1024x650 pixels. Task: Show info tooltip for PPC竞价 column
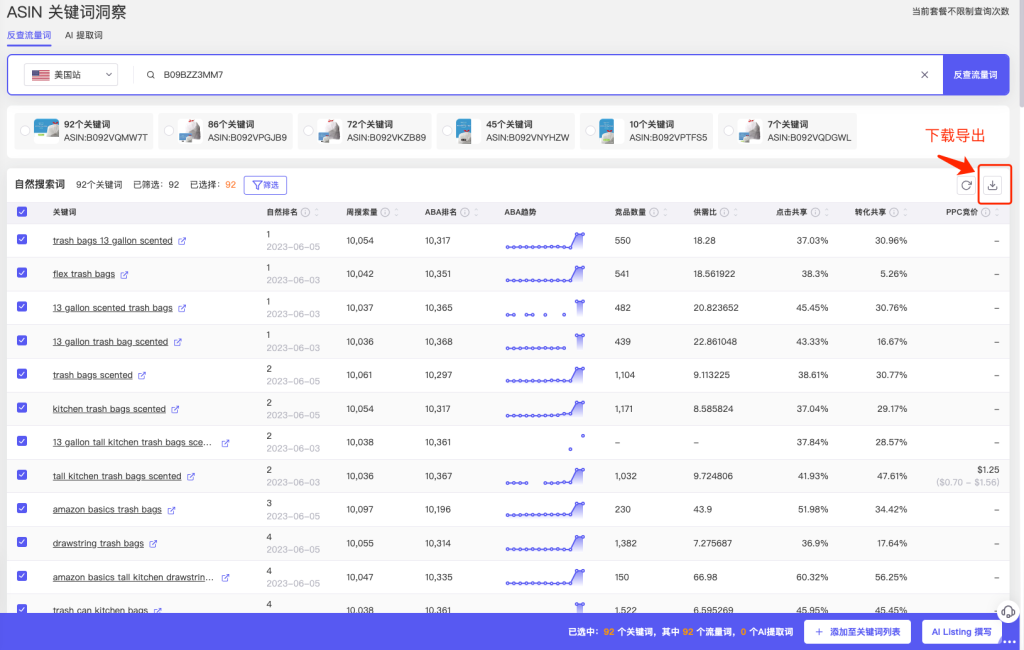pos(985,212)
